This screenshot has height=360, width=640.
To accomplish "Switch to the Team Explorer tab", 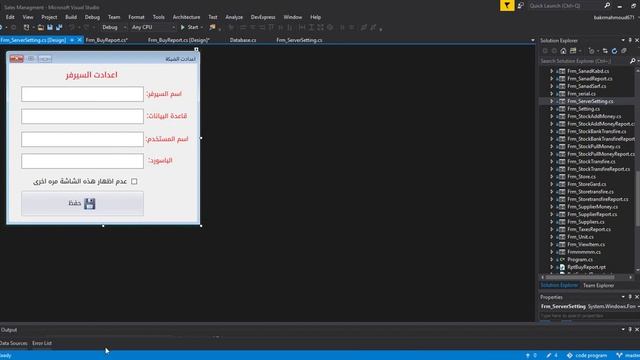I will (x=598, y=285).
